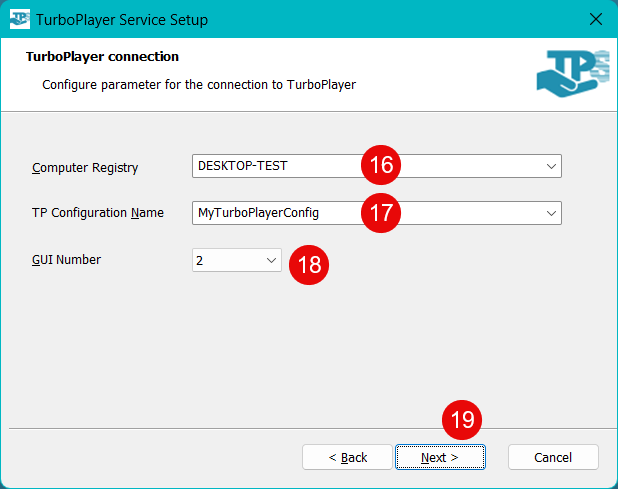Image resolution: width=618 pixels, height=489 pixels.
Task: Open the TP Configuration Name dropdown arrow
Action: 550,213
